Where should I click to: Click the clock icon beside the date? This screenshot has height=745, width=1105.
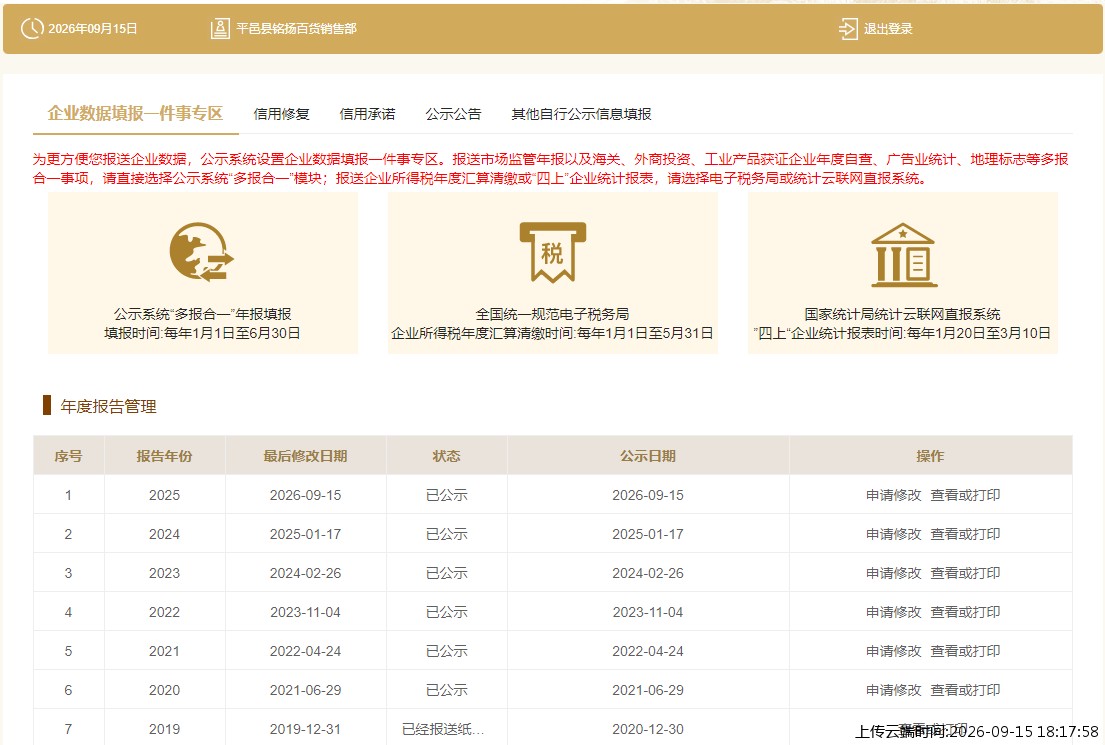tap(32, 28)
